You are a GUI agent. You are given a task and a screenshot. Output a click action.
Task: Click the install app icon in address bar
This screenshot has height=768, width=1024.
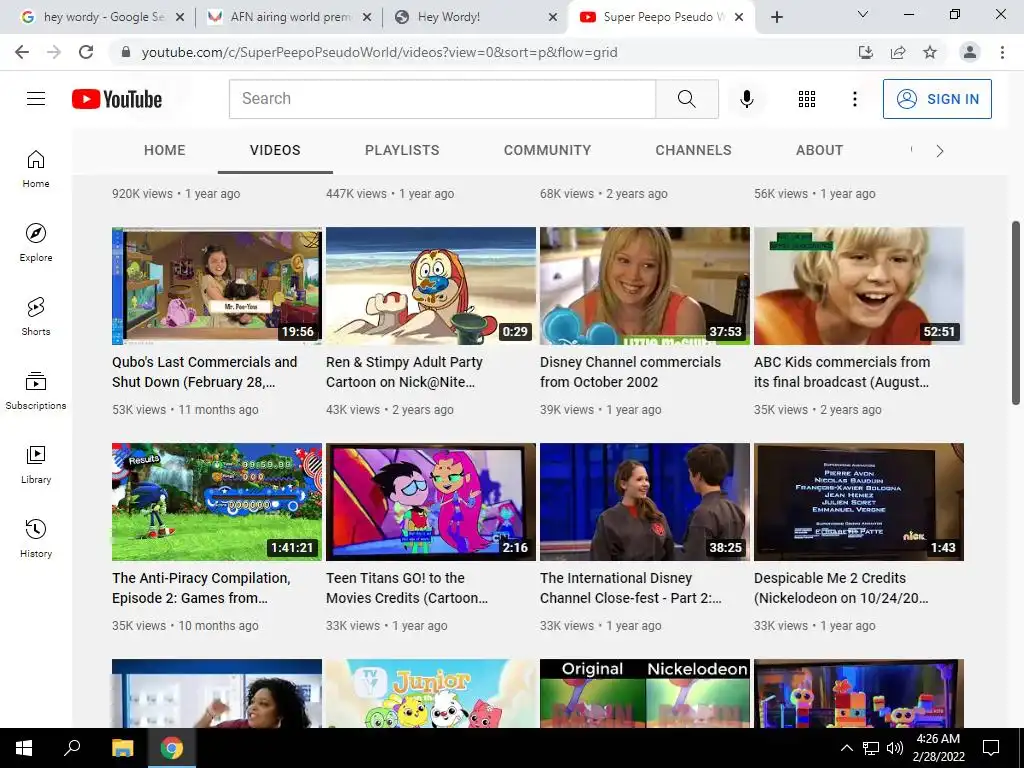coord(865,52)
